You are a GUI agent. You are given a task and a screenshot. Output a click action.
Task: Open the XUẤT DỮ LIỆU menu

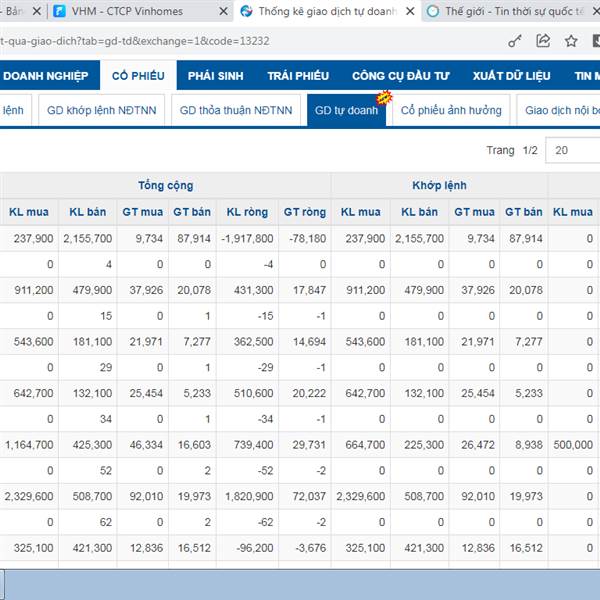coord(510,76)
